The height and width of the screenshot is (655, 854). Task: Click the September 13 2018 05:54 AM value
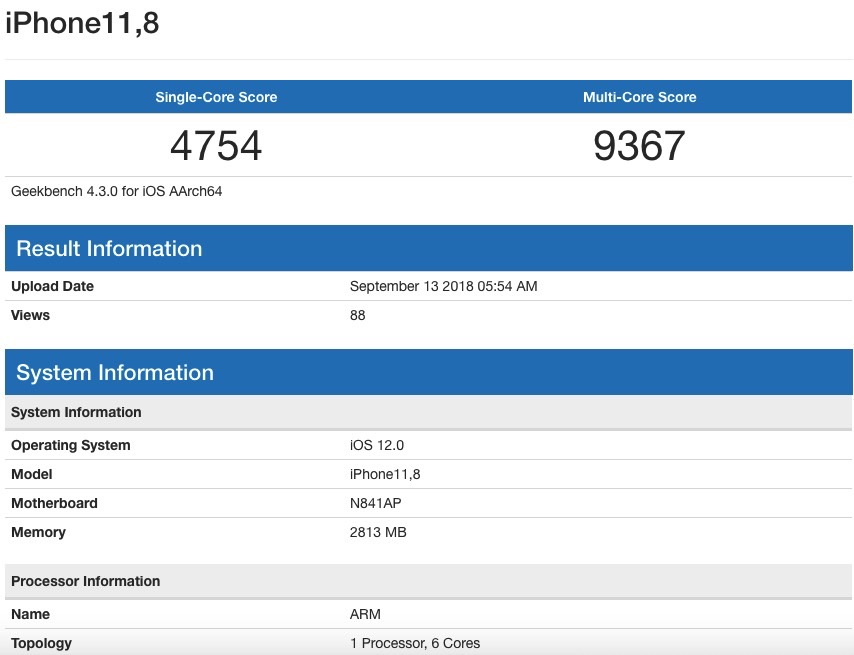click(443, 286)
